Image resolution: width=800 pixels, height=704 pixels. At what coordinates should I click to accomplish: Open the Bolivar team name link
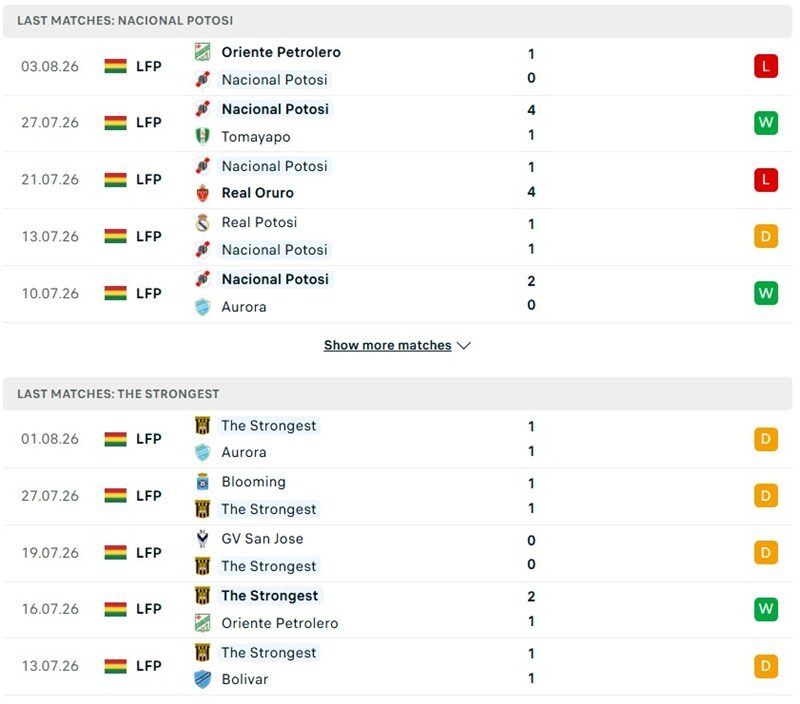click(x=245, y=679)
